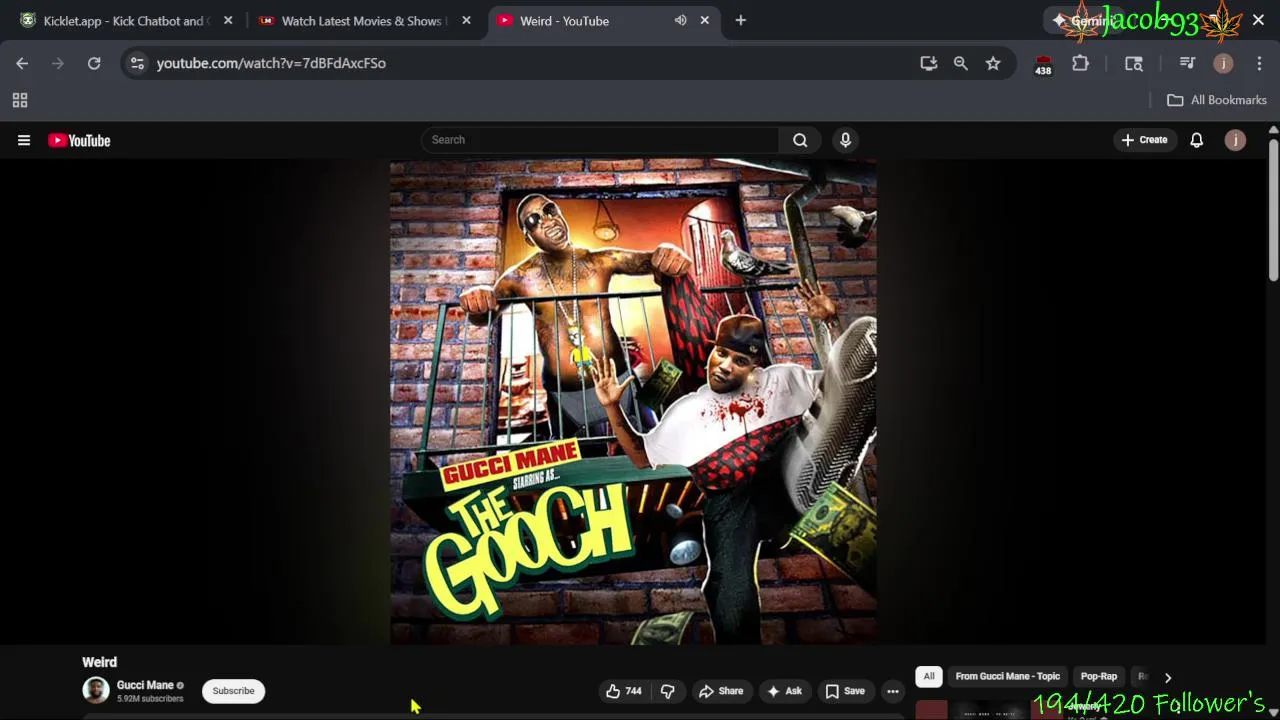Save the video to a playlist
1280x720 pixels.
[845, 691]
